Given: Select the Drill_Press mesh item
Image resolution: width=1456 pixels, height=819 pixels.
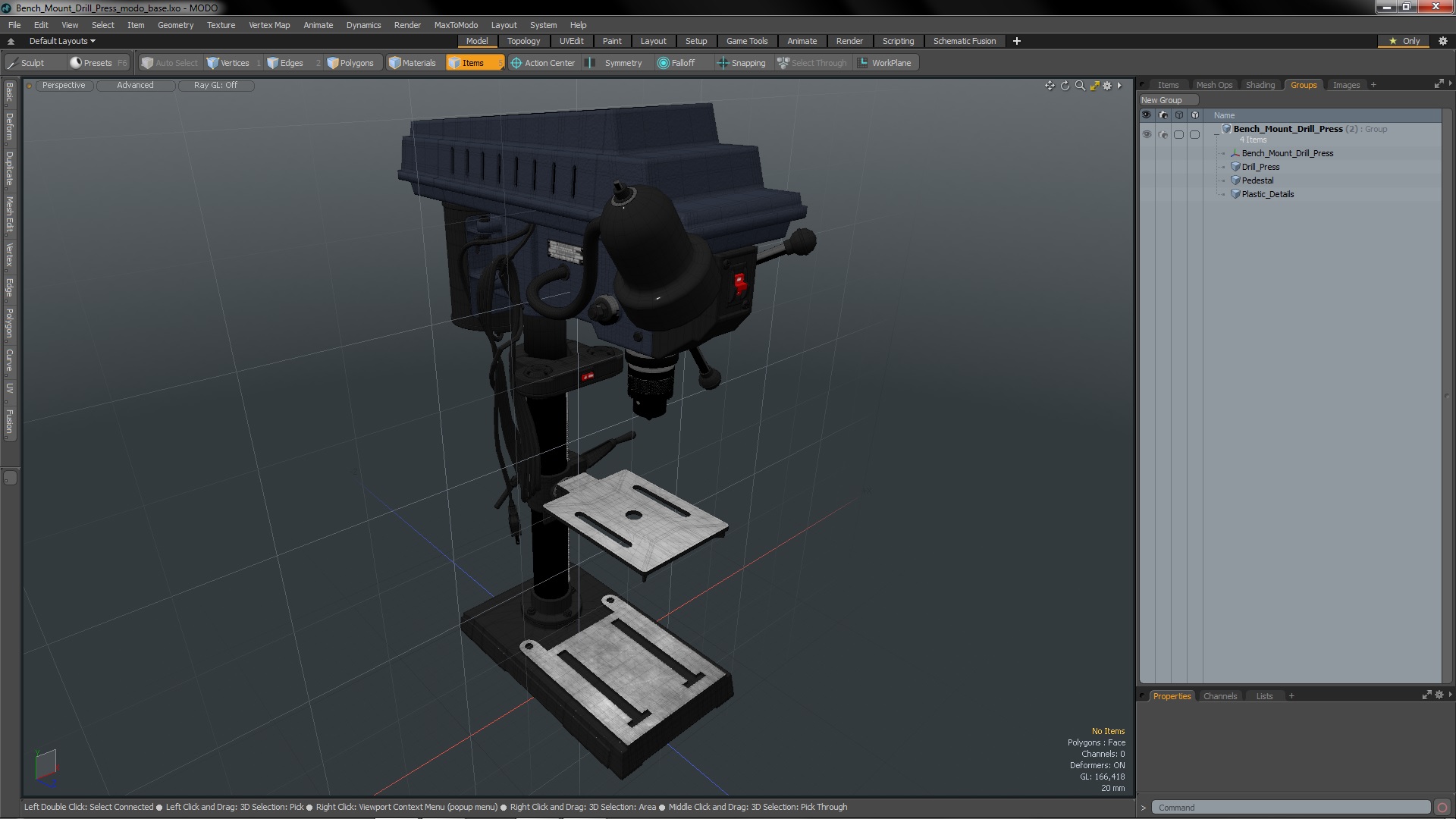Looking at the screenshot, I should [x=1260, y=167].
